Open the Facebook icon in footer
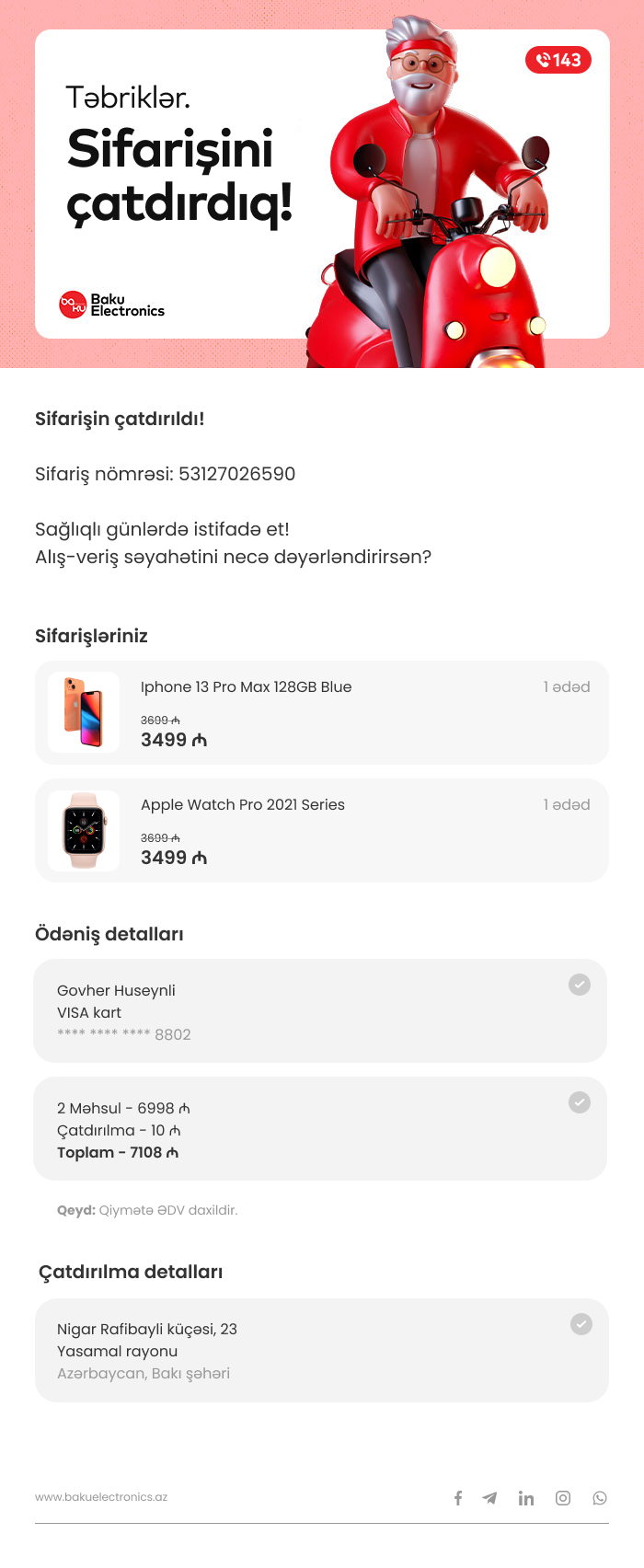644x1568 pixels. point(458,1498)
